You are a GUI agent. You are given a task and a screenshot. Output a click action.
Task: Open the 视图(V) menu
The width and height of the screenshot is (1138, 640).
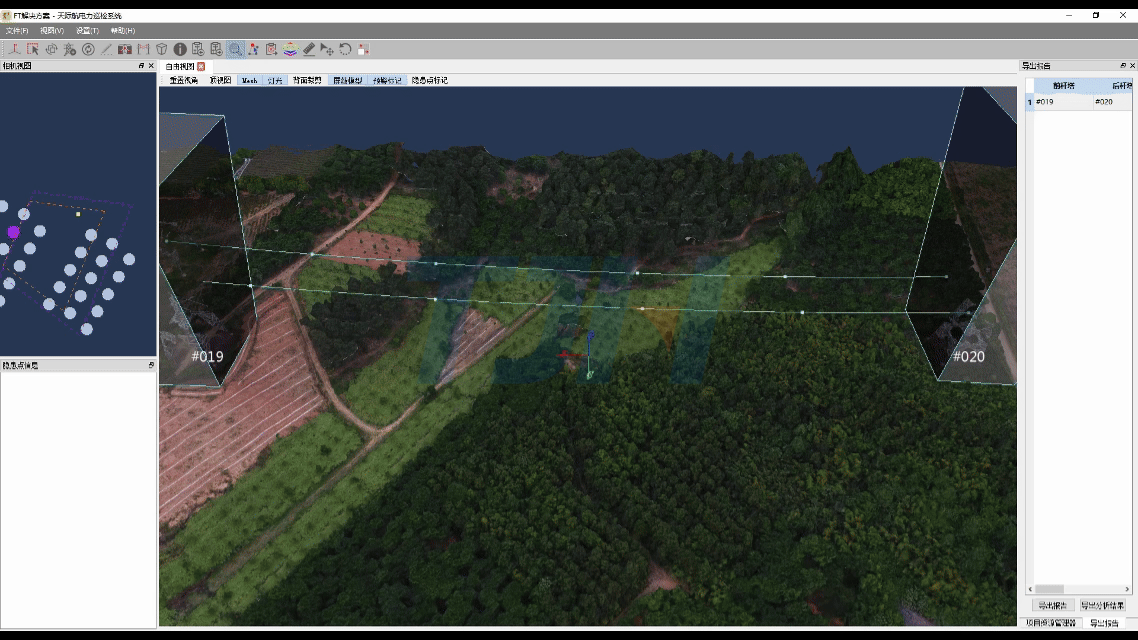(52, 31)
